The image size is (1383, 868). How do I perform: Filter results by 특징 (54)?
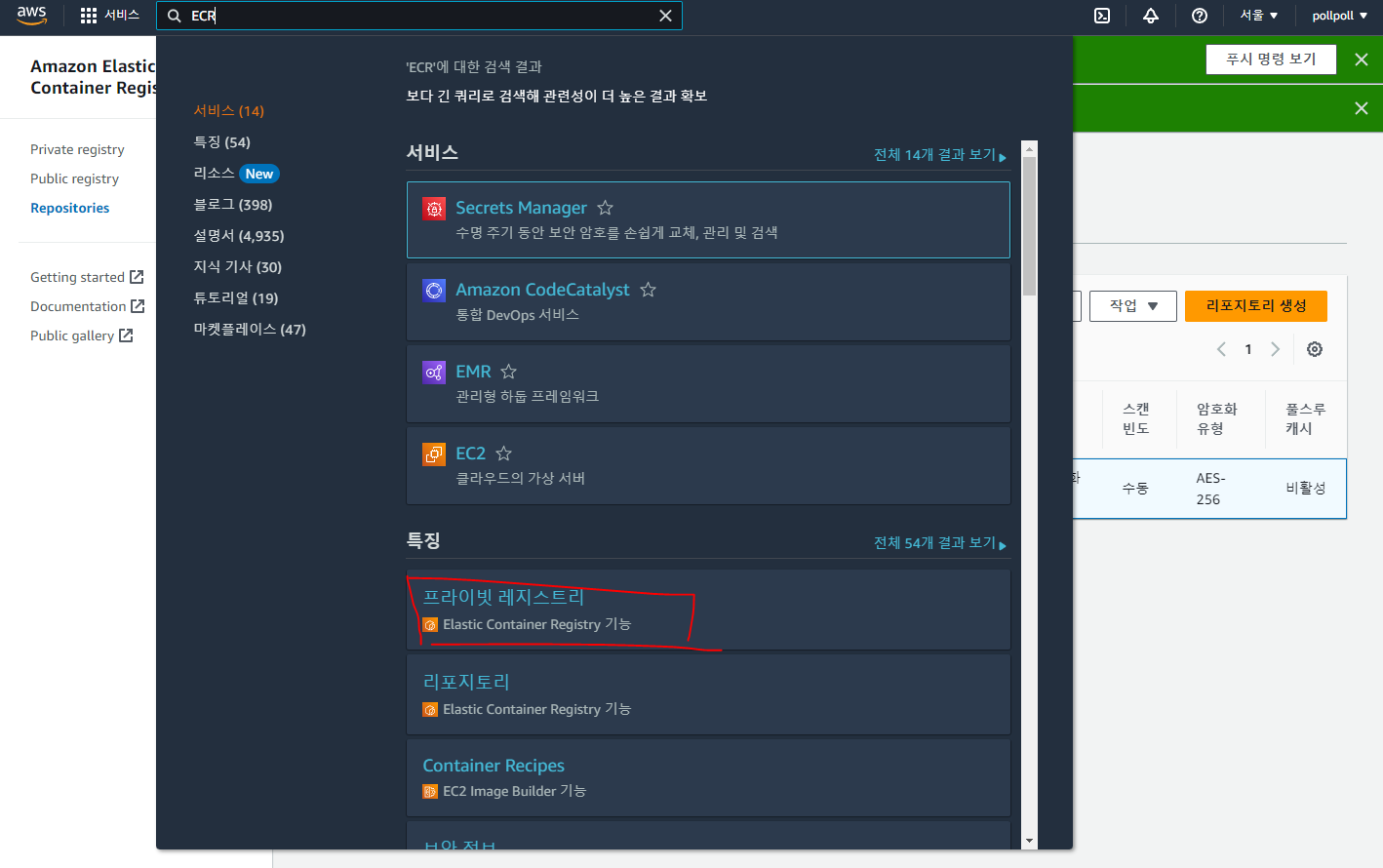[221, 141]
